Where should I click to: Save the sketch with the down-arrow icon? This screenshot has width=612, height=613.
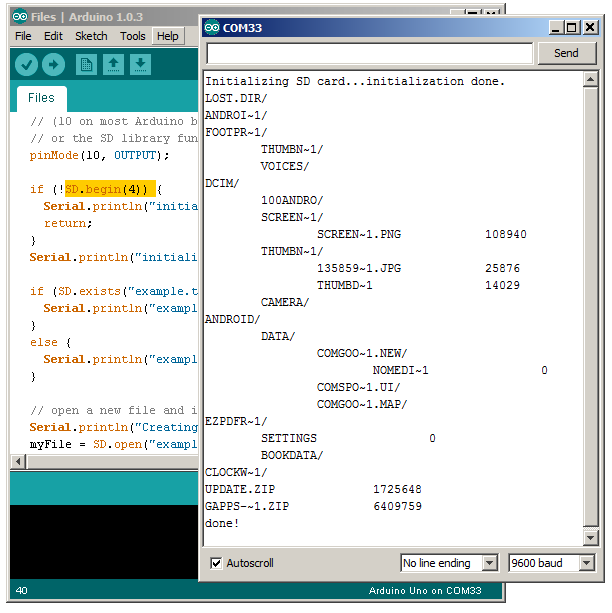140,65
